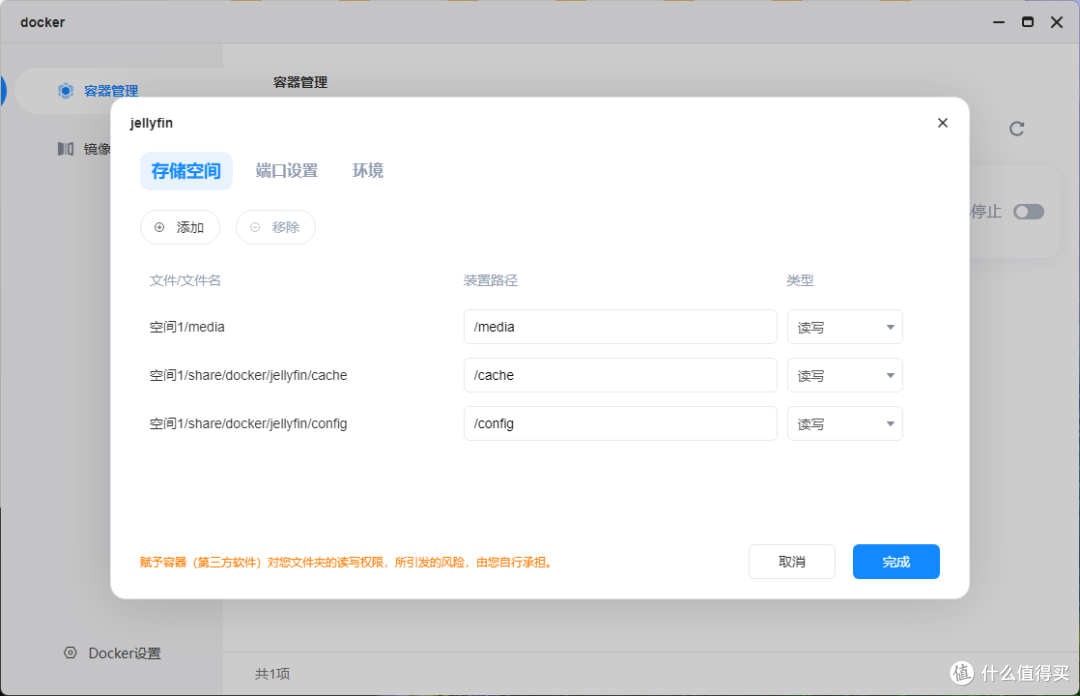The width and height of the screenshot is (1080, 696).
Task: Click 完成 to finish the settings
Action: point(896,562)
